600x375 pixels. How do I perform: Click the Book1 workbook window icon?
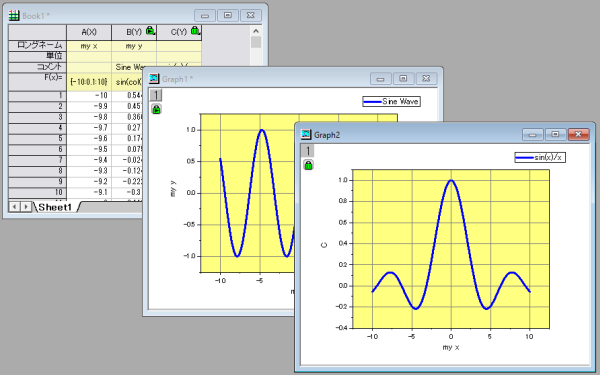pyautogui.click(x=14, y=16)
